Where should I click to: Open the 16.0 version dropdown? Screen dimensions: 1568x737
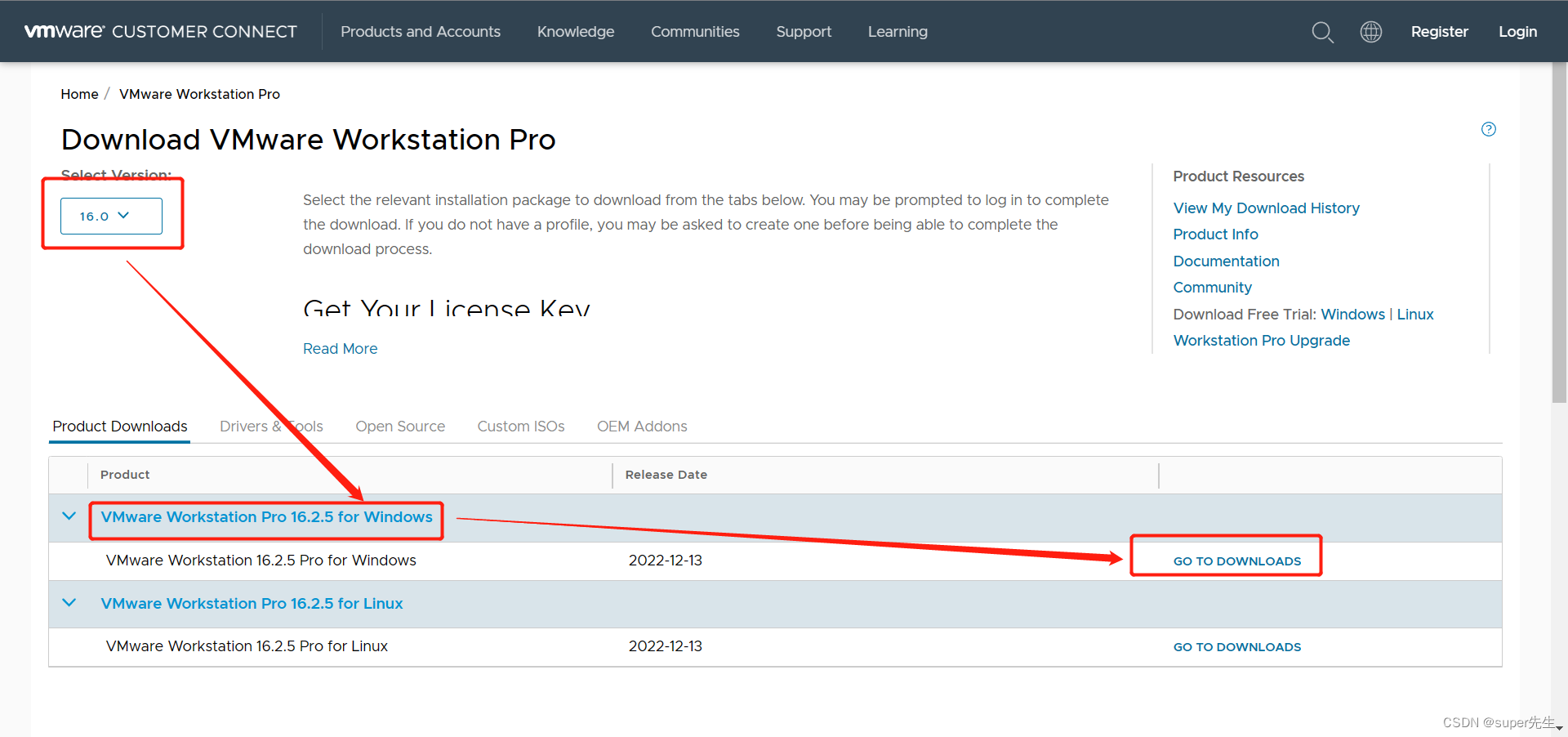click(x=111, y=216)
